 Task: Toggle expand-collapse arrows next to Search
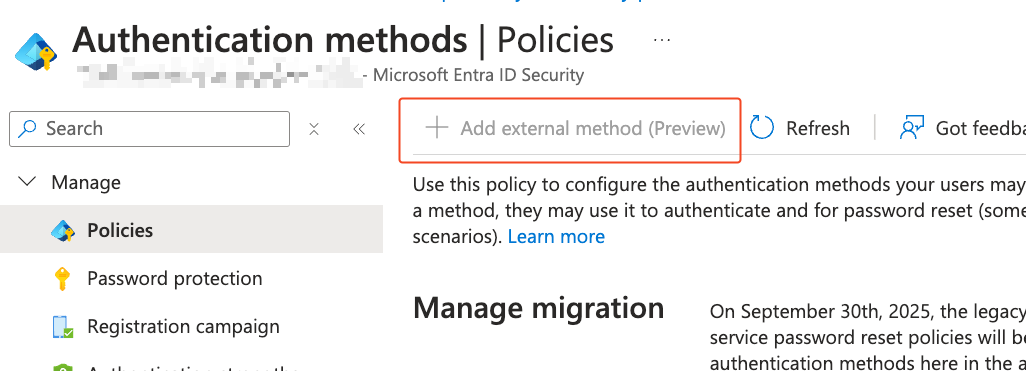tap(314, 129)
